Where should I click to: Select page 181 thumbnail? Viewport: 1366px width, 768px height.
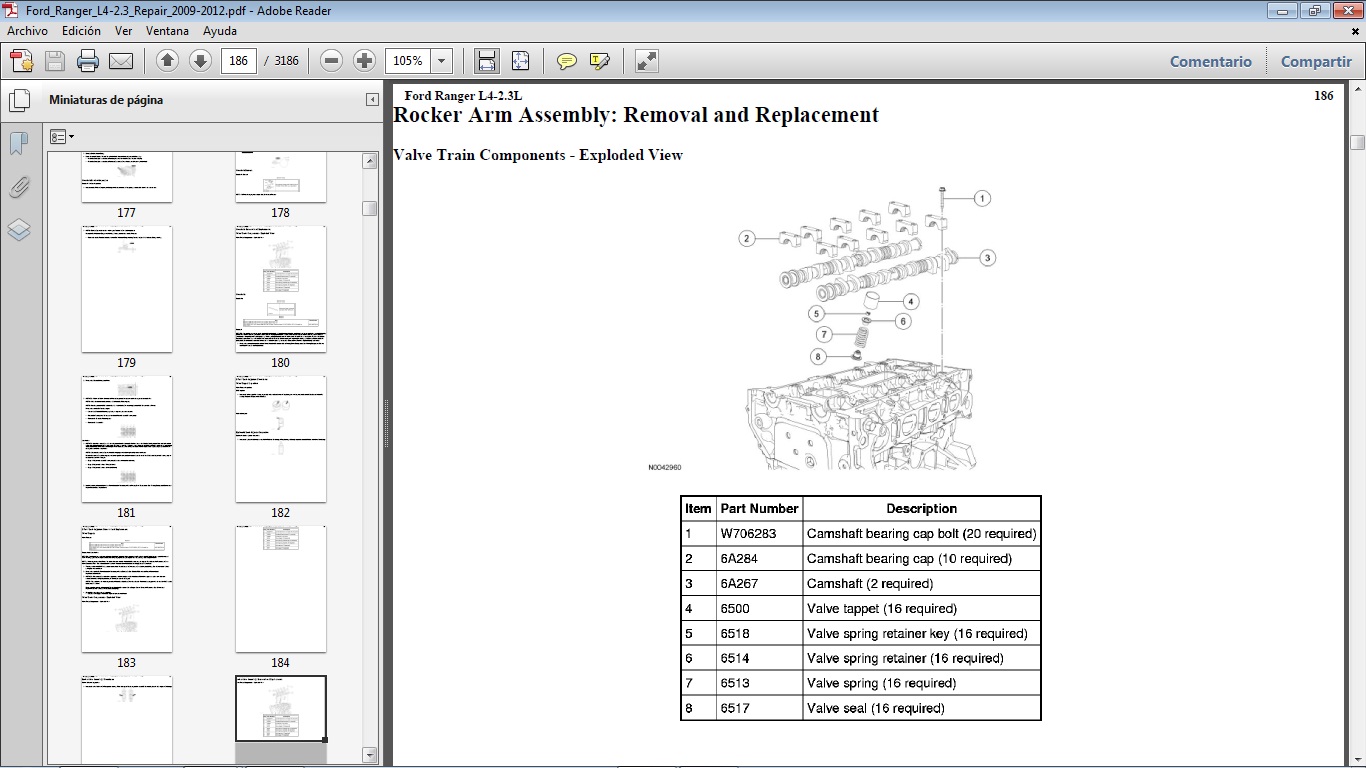pos(126,439)
